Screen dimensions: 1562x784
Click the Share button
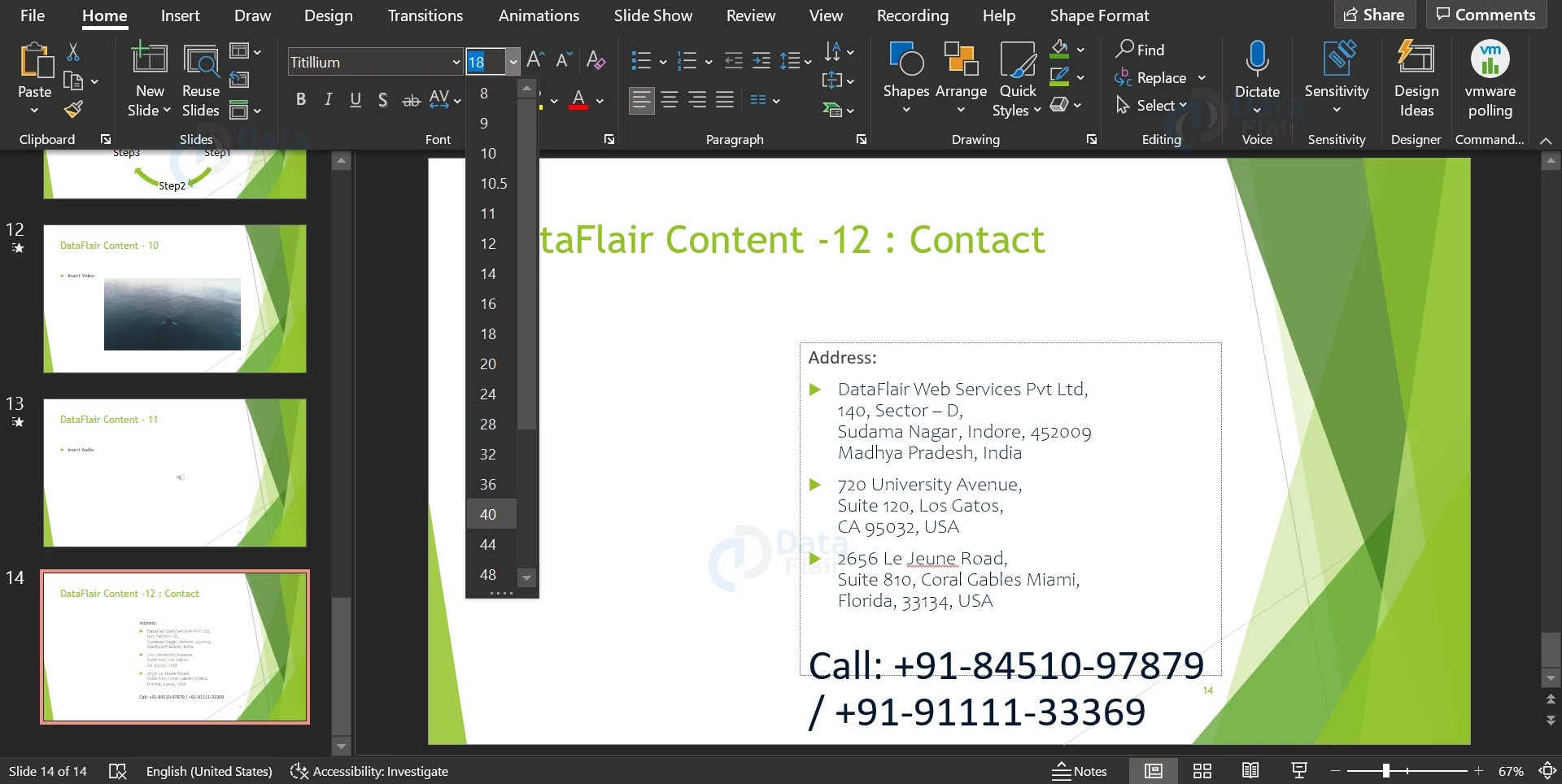(x=1374, y=14)
